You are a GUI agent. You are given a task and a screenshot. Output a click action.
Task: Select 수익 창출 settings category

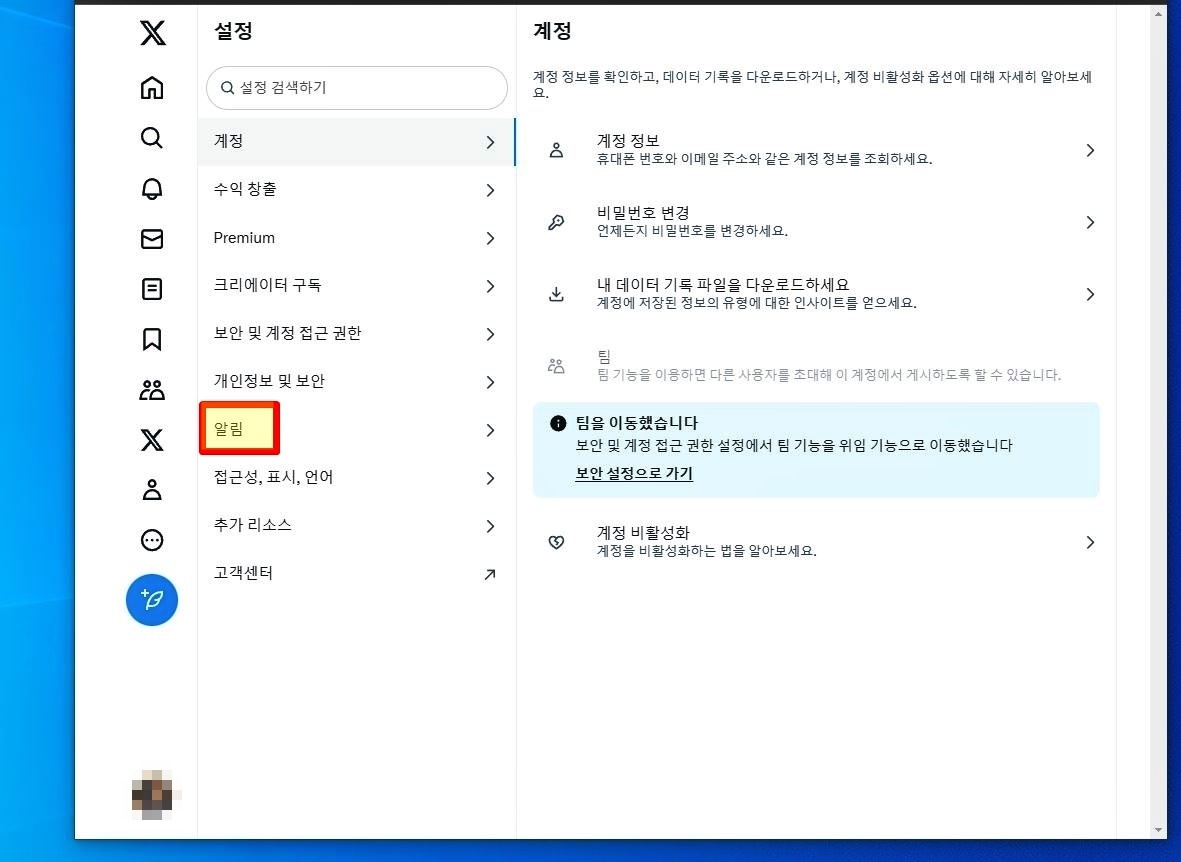(x=356, y=190)
